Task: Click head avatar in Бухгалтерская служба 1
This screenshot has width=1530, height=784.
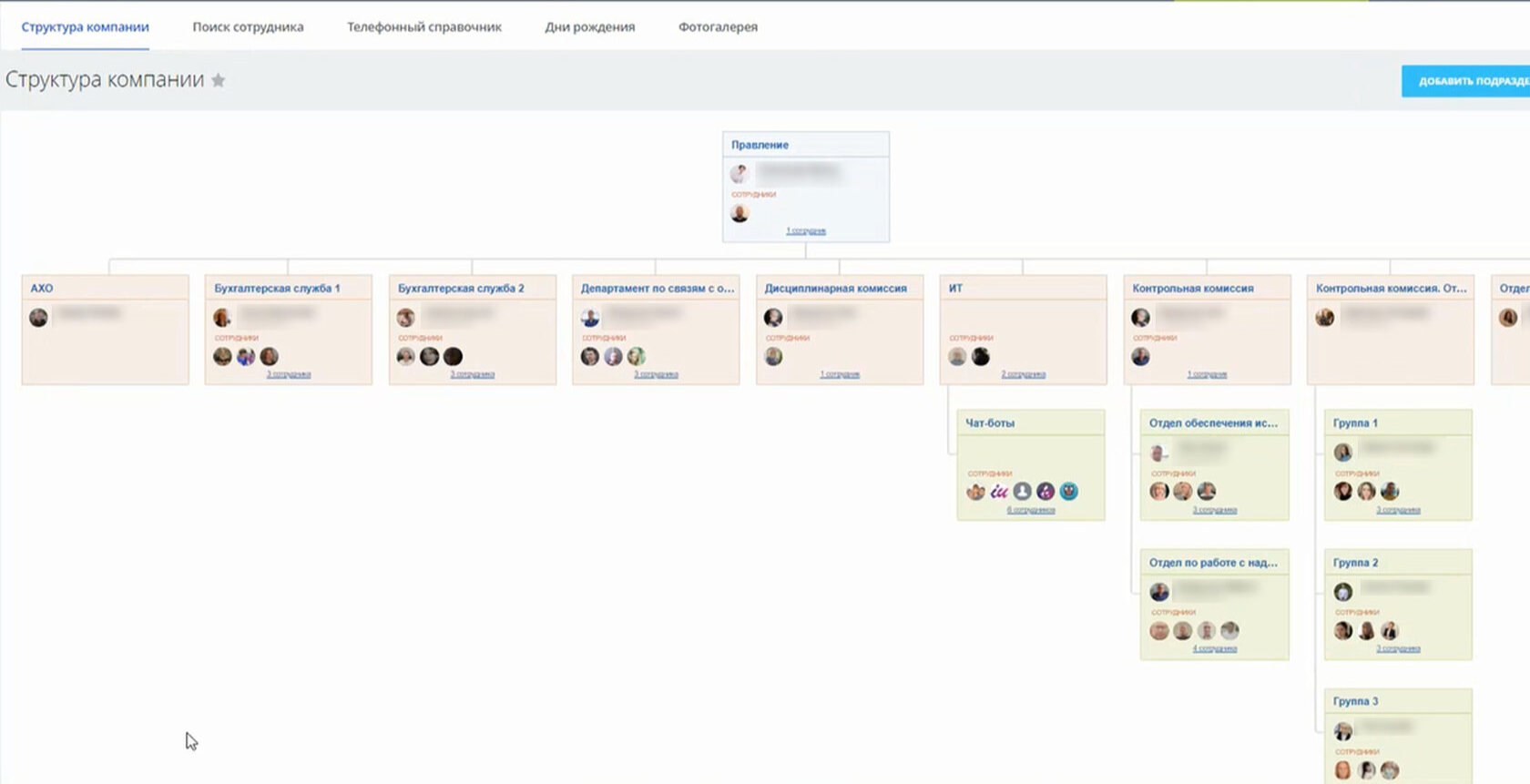Action: (x=222, y=318)
